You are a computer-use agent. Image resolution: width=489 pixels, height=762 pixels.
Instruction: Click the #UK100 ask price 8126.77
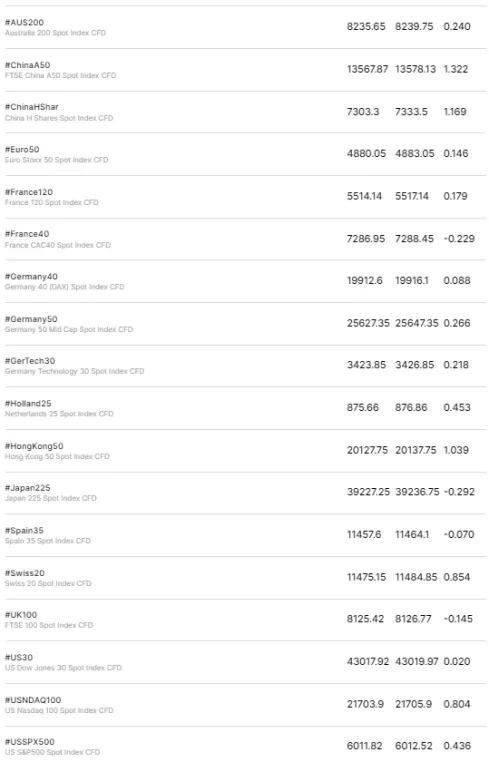(x=413, y=619)
